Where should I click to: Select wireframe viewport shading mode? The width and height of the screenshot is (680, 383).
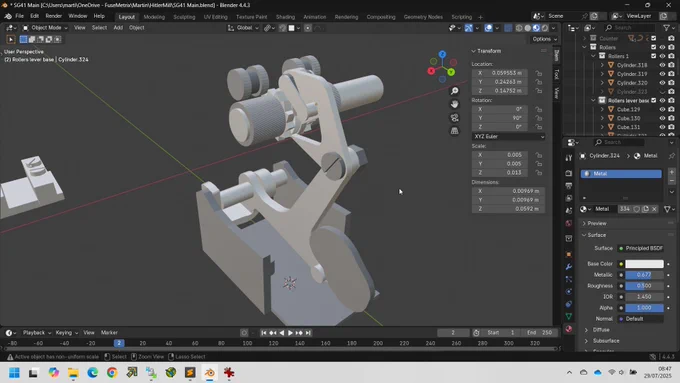pyautogui.click(x=519, y=28)
